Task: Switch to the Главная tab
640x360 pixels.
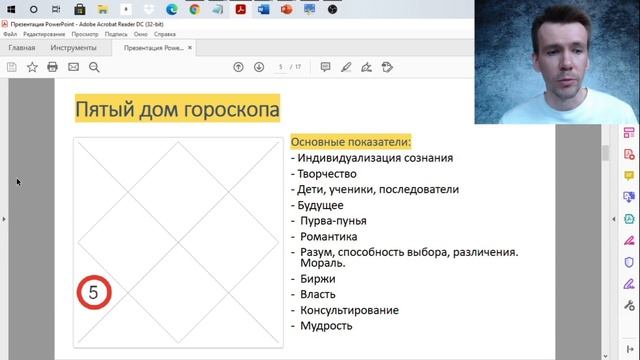Action: tap(22, 48)
